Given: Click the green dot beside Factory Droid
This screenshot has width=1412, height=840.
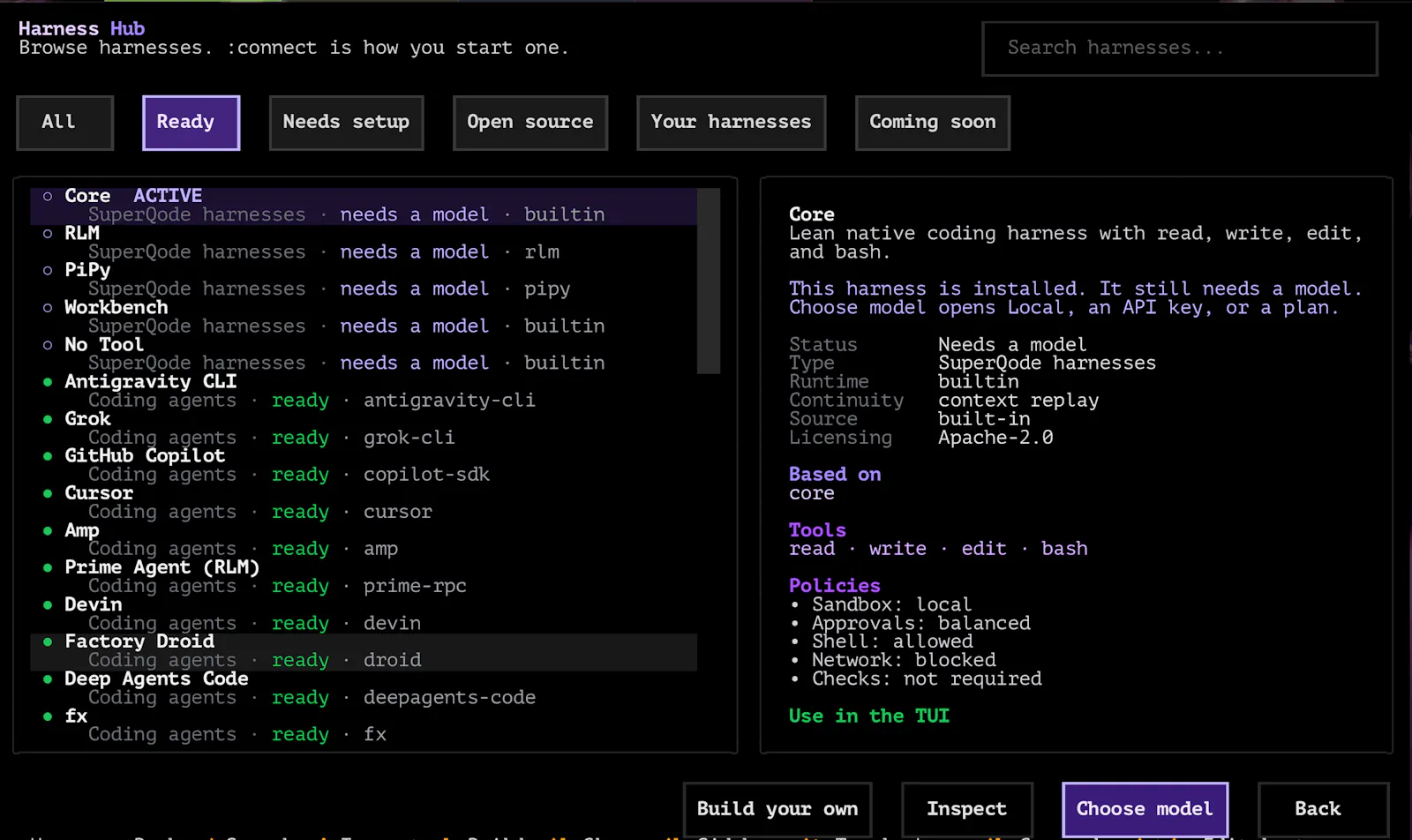Looking at the screenshot, I should tap(48, 641).
